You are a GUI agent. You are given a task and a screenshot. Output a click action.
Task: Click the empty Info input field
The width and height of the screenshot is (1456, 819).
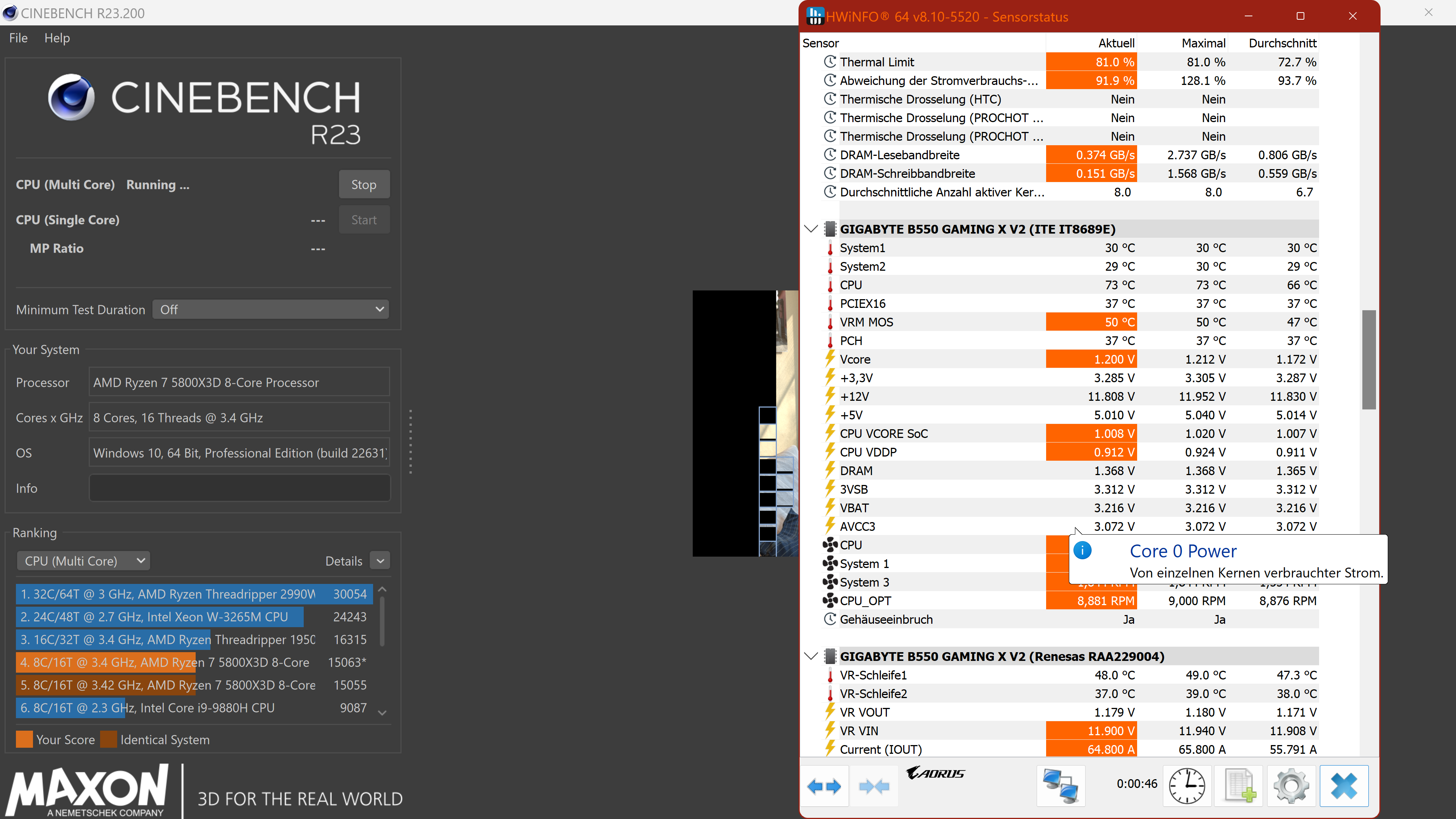coord(240,488)
